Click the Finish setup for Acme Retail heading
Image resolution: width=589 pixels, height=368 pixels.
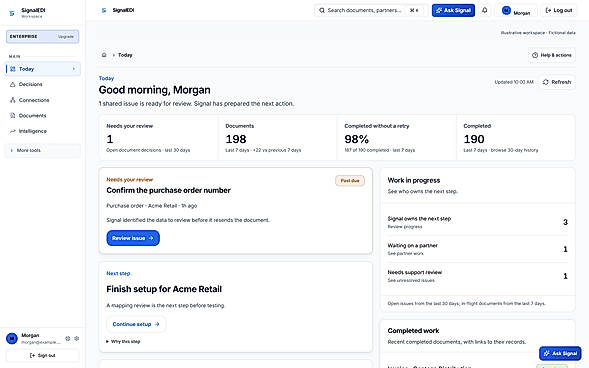pos(164,289)
